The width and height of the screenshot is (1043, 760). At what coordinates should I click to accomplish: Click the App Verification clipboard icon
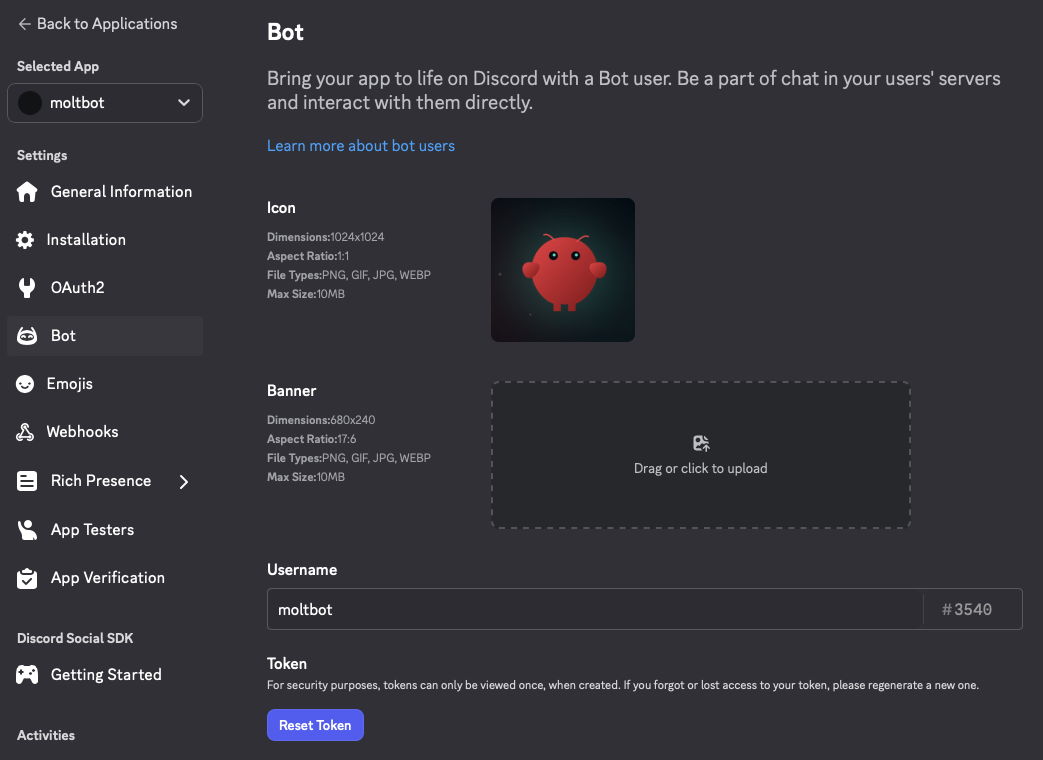27,578
